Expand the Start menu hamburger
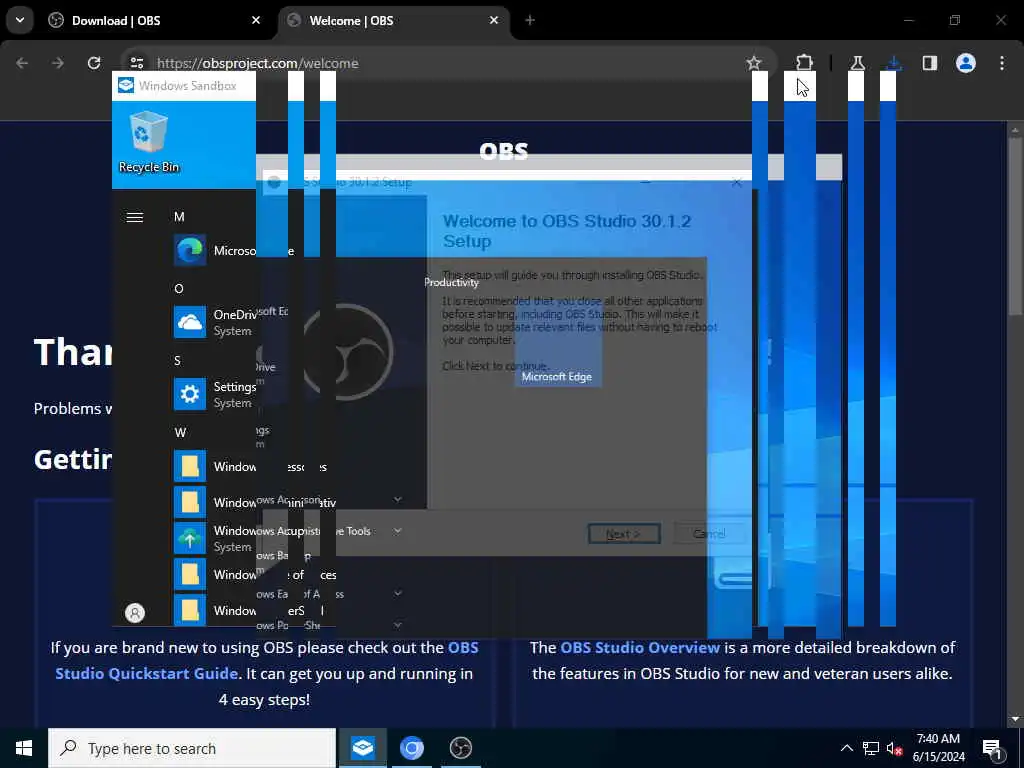 (135, 217)
